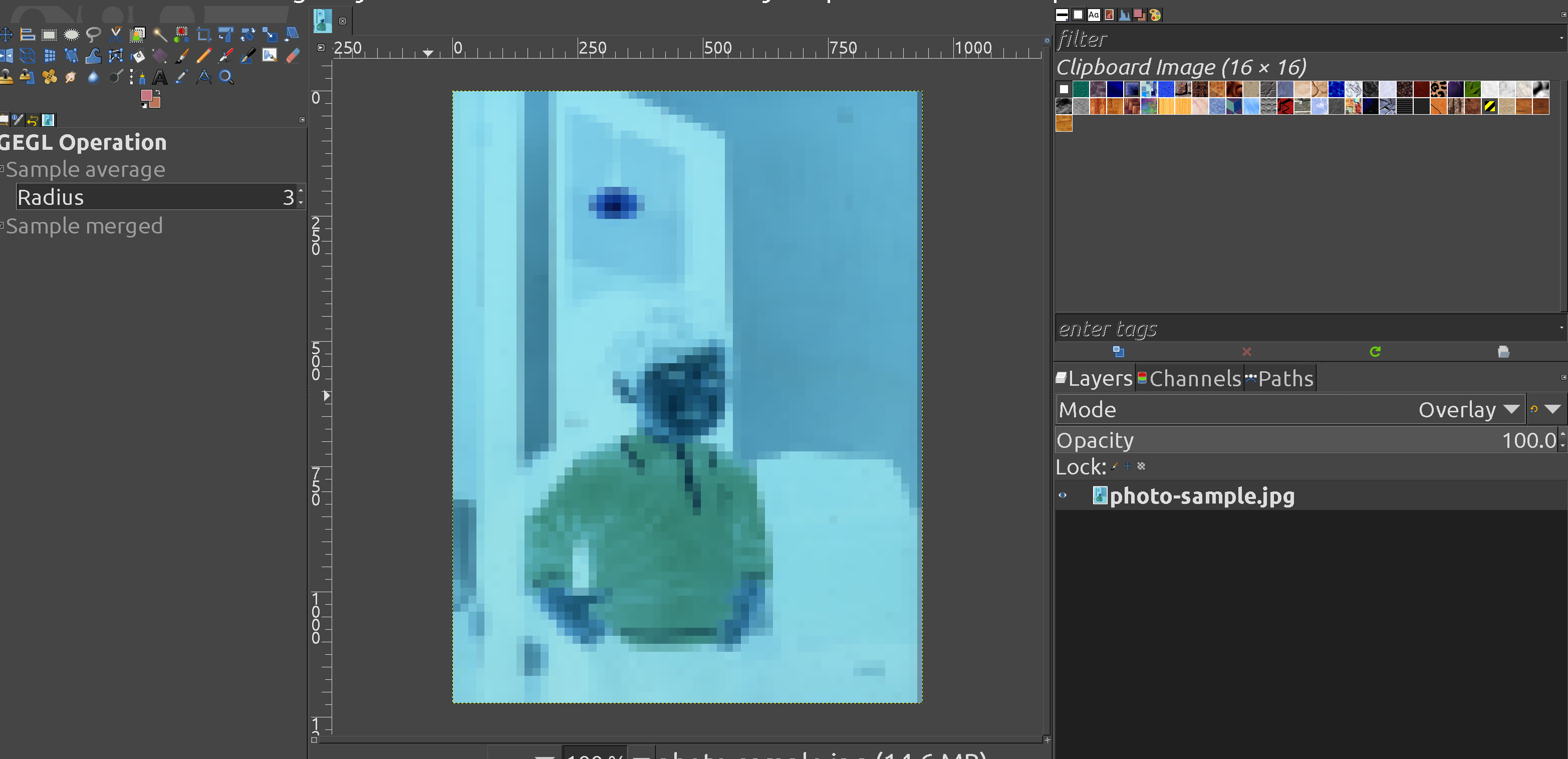The width and height of the screenshot is (1568, 759).
Task: Toggle the Sample merged checkbox
Action: click(x=3, y=226)
